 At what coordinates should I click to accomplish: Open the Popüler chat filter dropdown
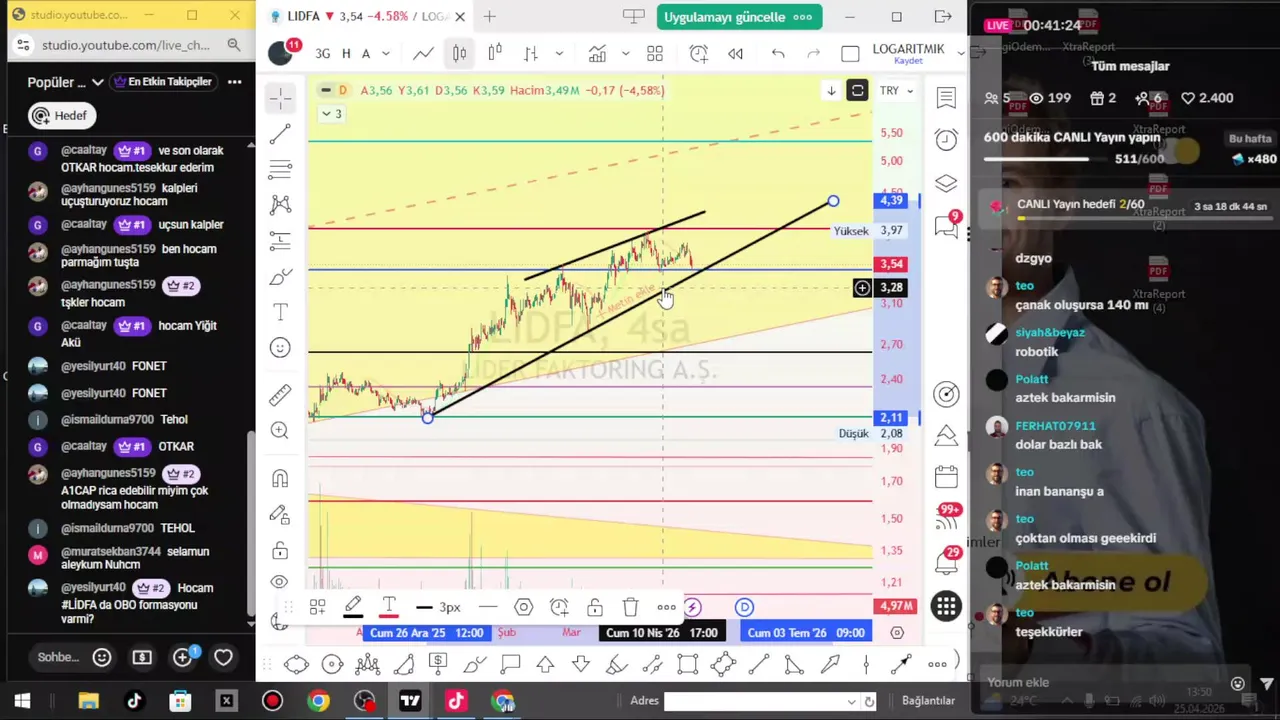point(65,82)
